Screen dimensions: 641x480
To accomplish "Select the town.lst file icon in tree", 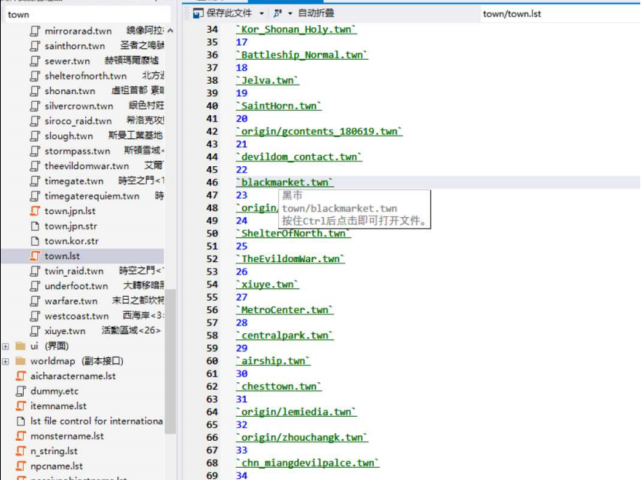I will click(35, 256).
